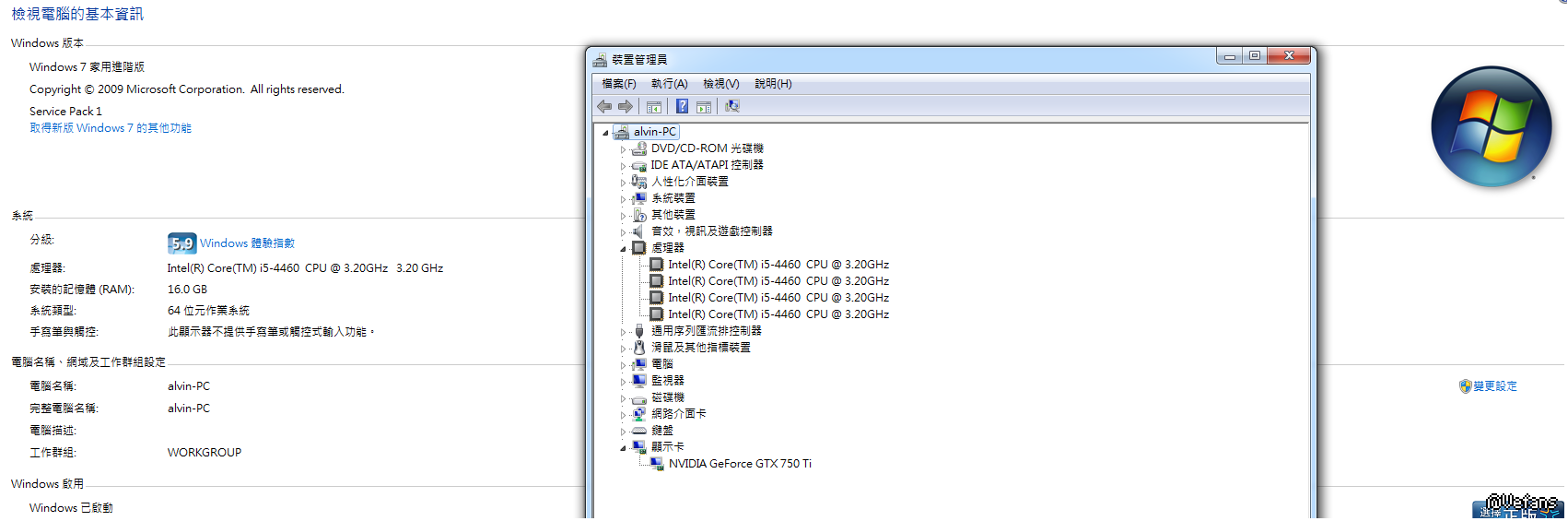
Task: Click the 電腦 category icon
Action: (x=639, y=364)
